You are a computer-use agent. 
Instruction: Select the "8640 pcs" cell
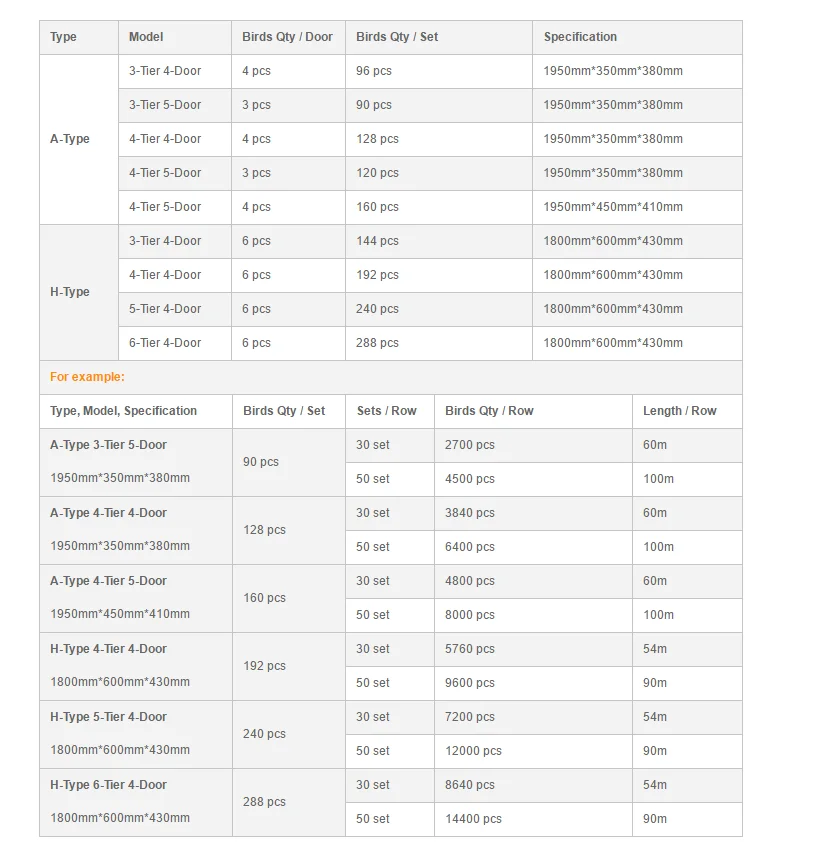[x=469, y=785]
